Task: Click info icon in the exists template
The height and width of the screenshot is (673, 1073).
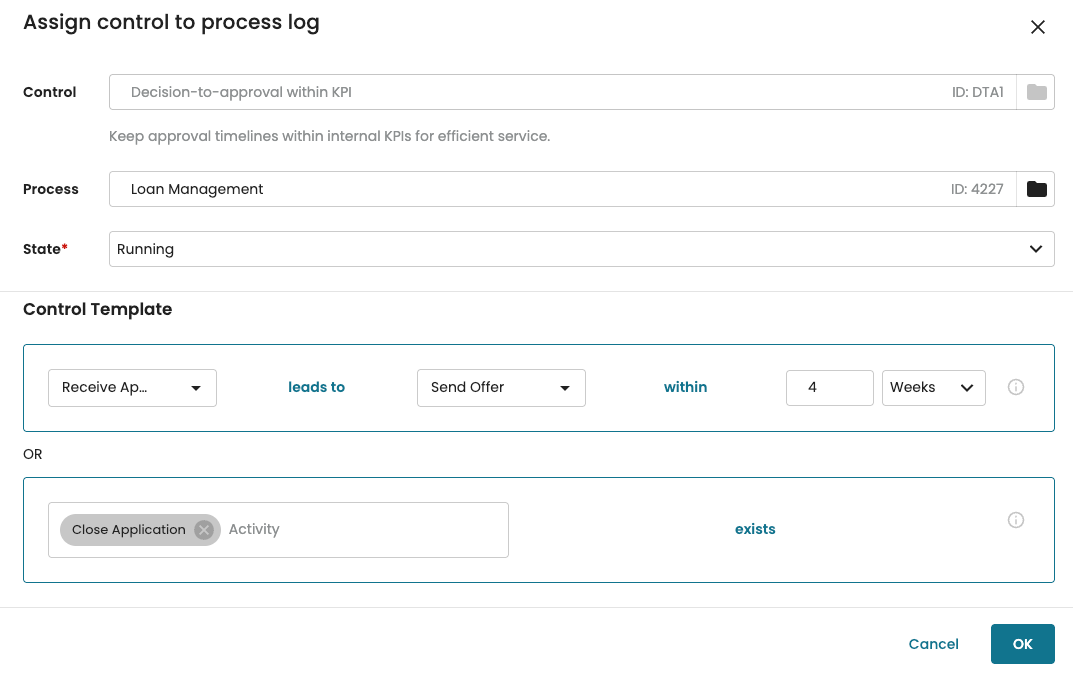Action: tap(1015, 520)
